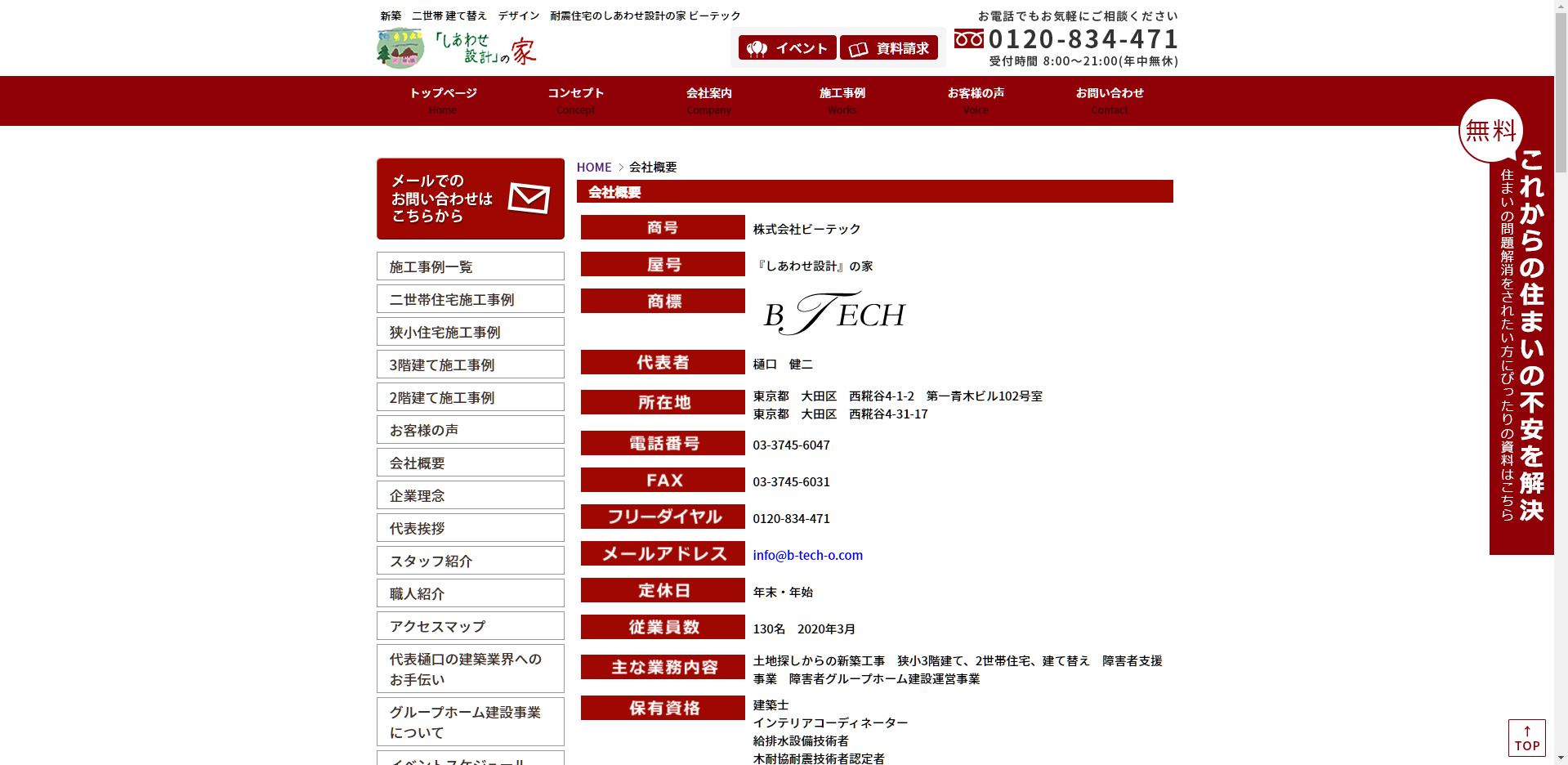Open 職人紹介 sidebar link
The height and width of the screenshot is (765, 1568).
pyautogui.click(x=471, y=593)
